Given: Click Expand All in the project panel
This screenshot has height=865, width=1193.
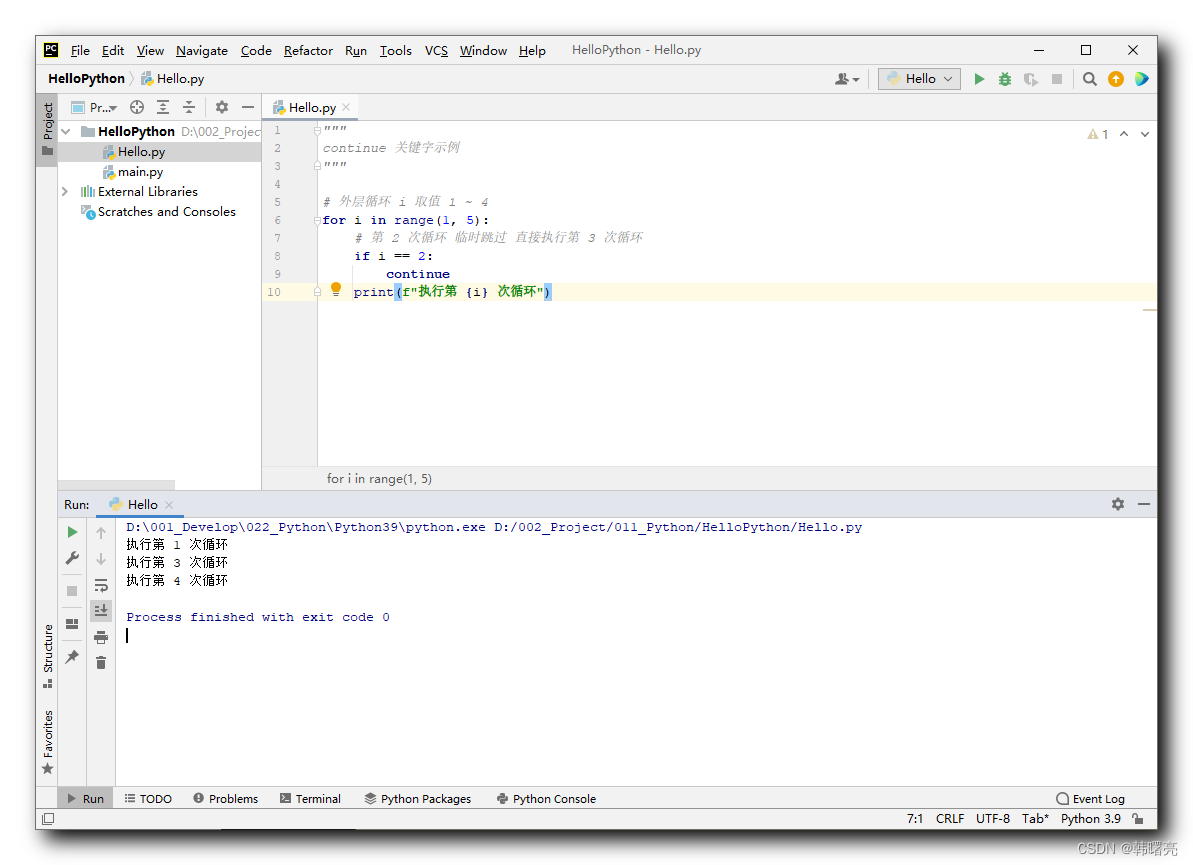Looking at the screenshot, I should coord(163,107).
